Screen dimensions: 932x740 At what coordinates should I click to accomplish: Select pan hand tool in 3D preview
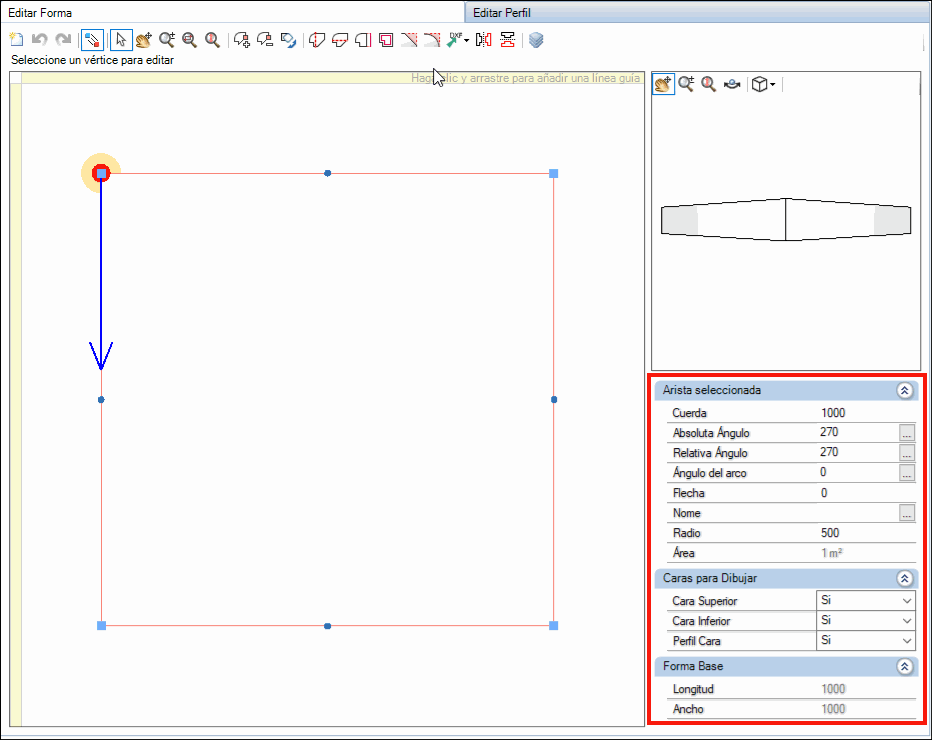click(663, 84)
